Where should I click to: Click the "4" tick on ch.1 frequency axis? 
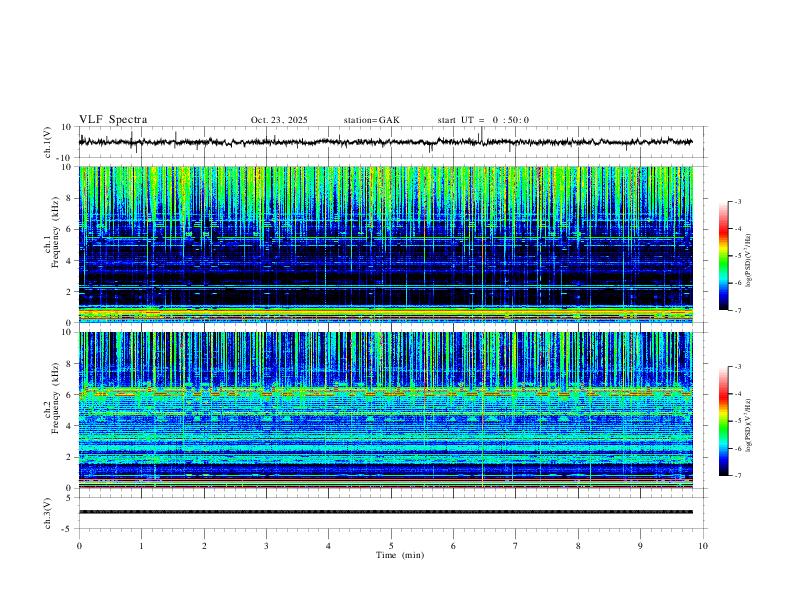click(69, 261)
